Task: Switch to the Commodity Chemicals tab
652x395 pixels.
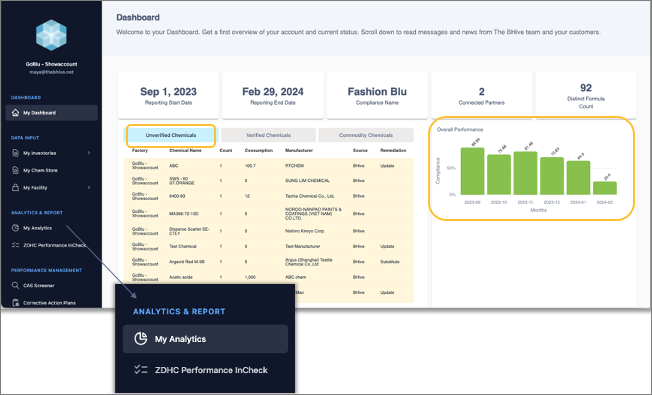Action: [x=366, y=135]
